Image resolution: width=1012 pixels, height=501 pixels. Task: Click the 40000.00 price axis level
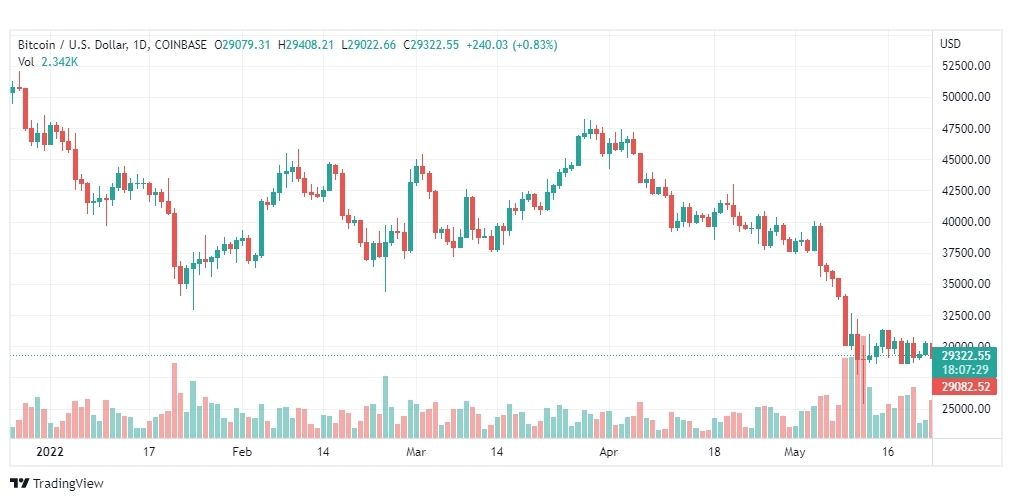click(966, 222)
